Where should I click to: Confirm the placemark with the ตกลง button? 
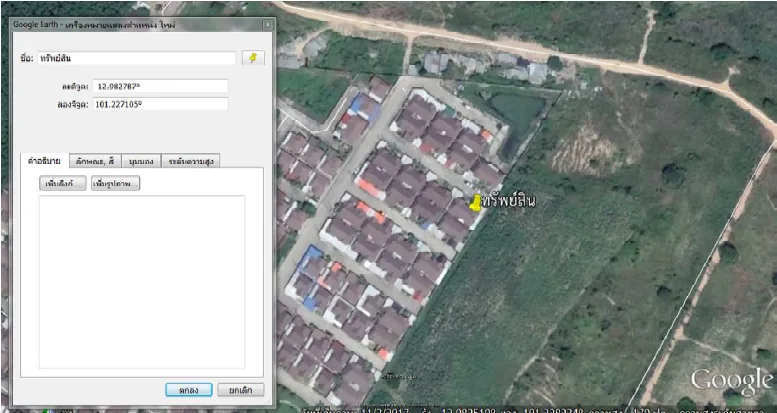click(x=189, y=390)
